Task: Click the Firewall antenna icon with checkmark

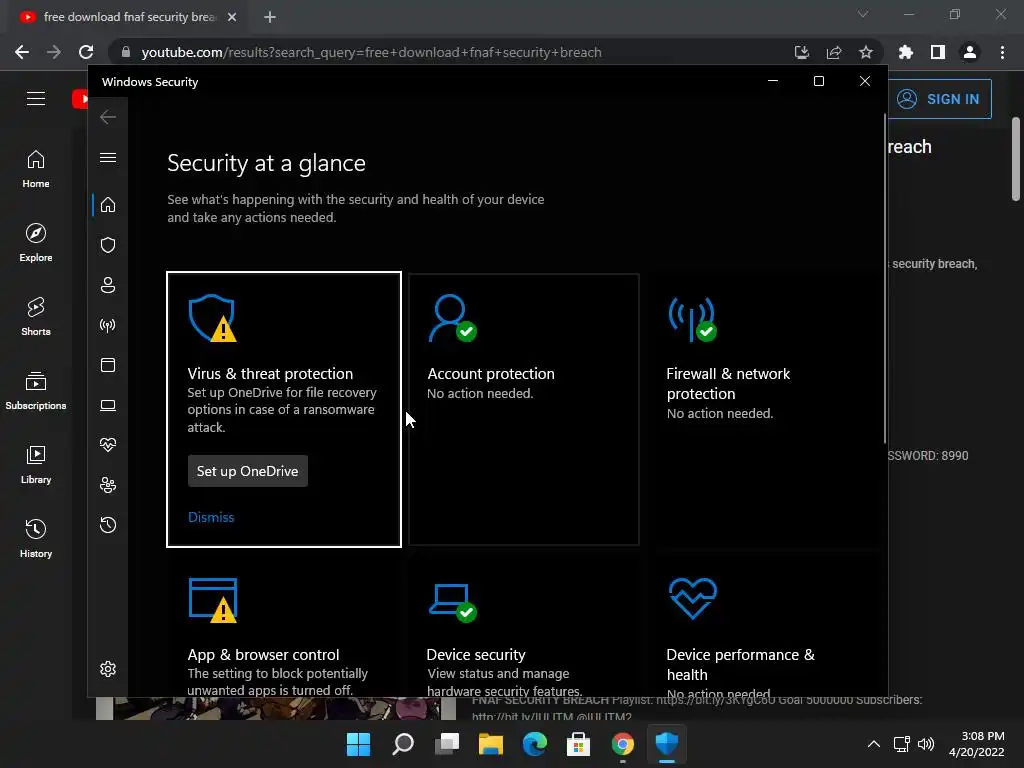Action: (x=692, y=319)
